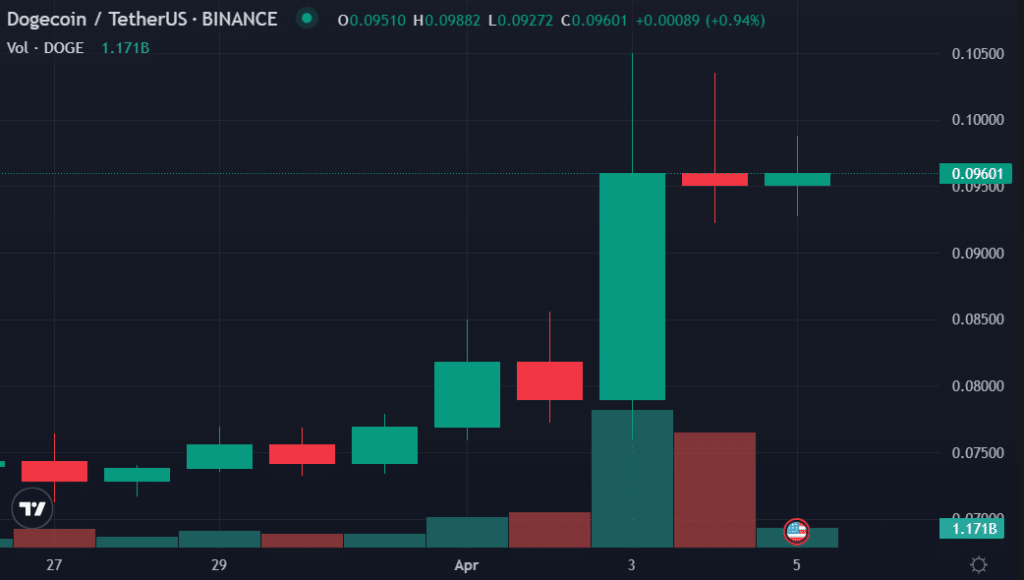Click the 0.10000 price axis label
Screen dimensions: 1024x580
click(978, 120)
